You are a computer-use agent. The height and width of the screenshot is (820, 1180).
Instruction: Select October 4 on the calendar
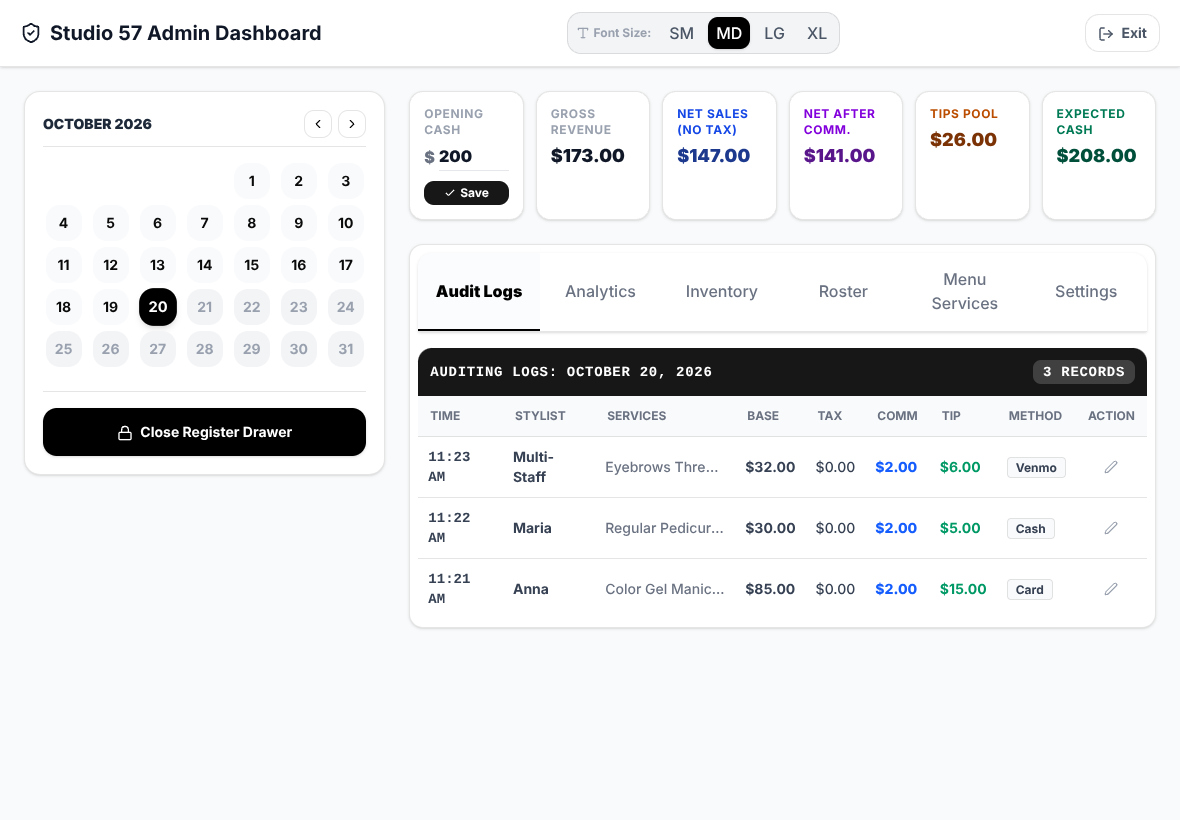pos(64,223)
